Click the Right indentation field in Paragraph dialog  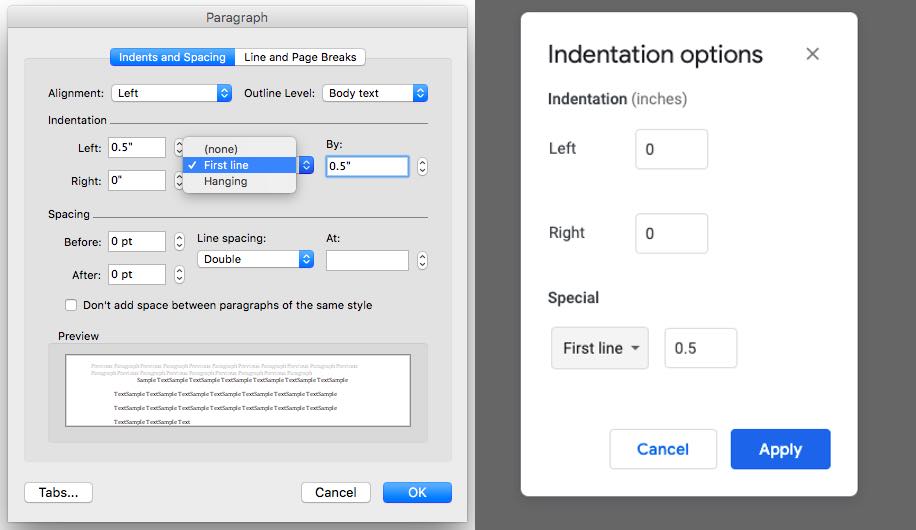tap(137, 181)
